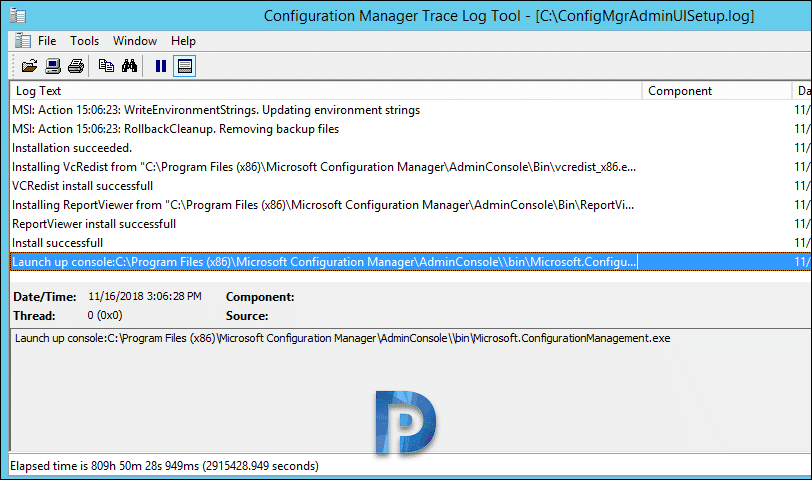The image size is (812, 480).
Task: Click the Open log file toolbar icon
Action: pyautogui.click(x=29, y=66)
